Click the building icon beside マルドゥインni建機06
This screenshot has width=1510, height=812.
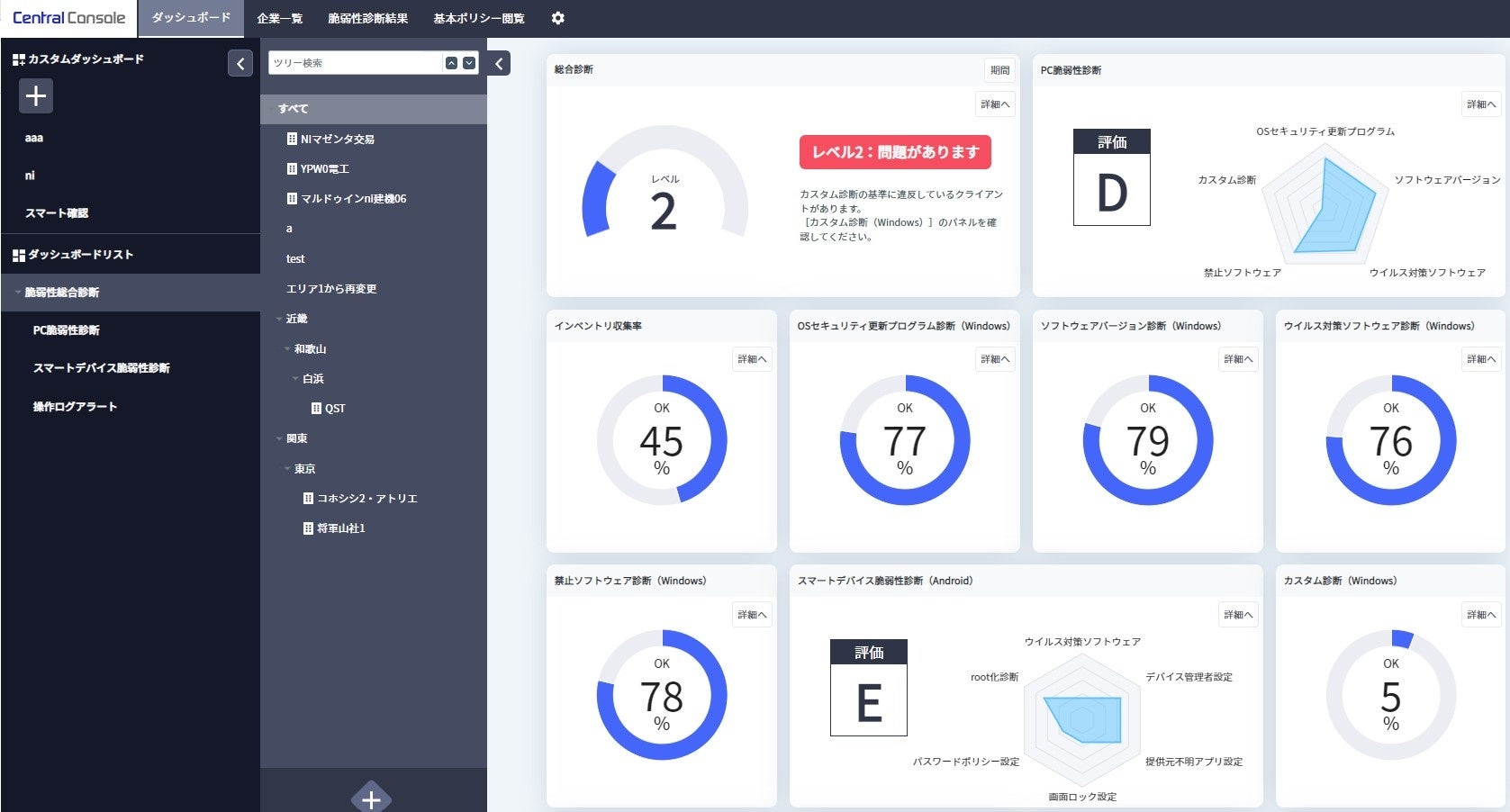point(292,198)
